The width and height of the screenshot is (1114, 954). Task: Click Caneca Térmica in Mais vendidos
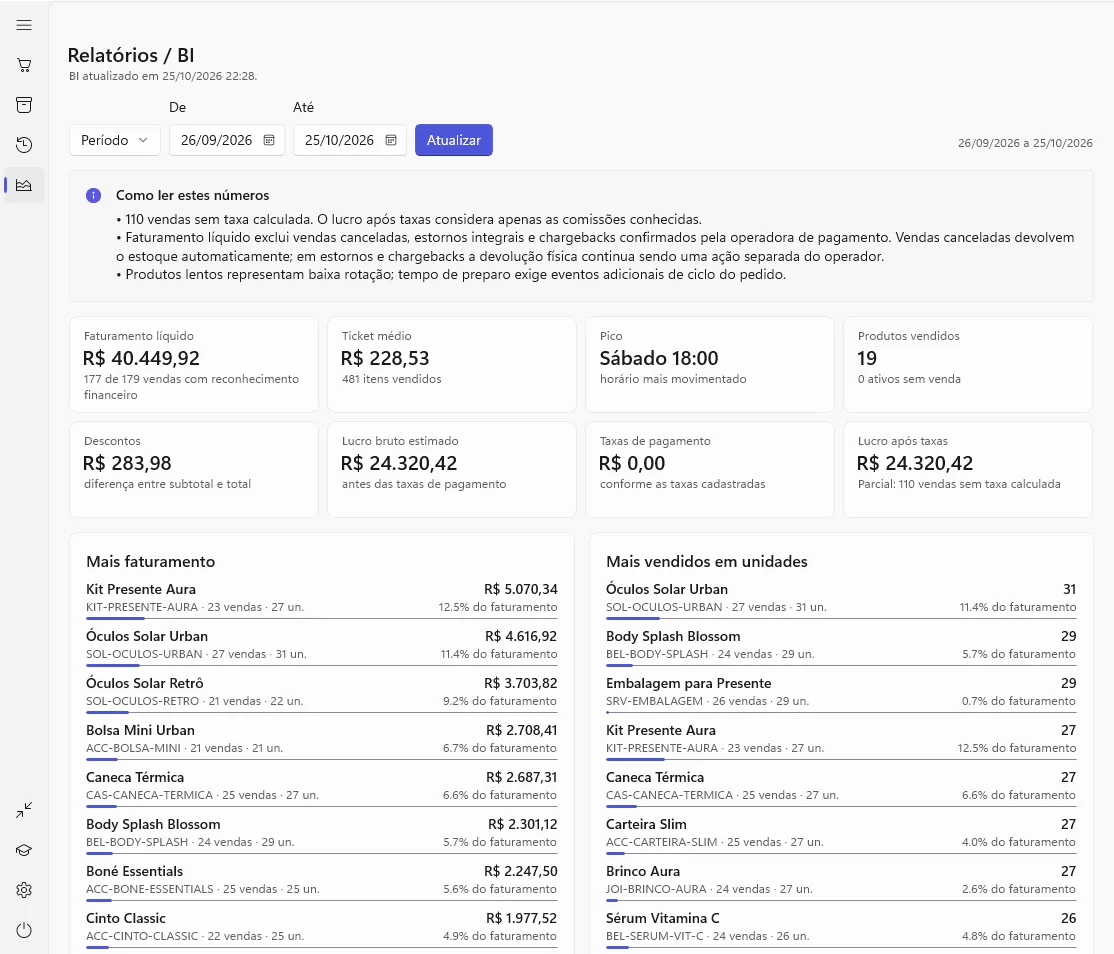click(841, 786)
